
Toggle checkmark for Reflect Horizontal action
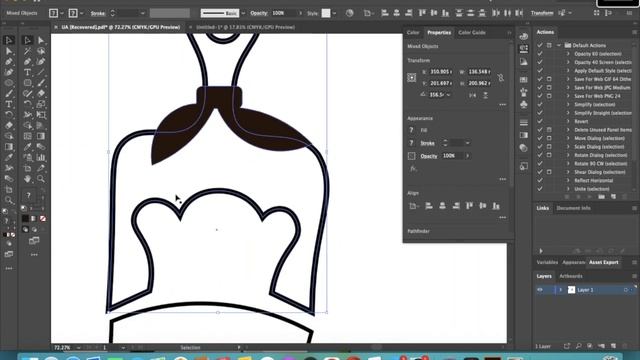tap(540, 180)
